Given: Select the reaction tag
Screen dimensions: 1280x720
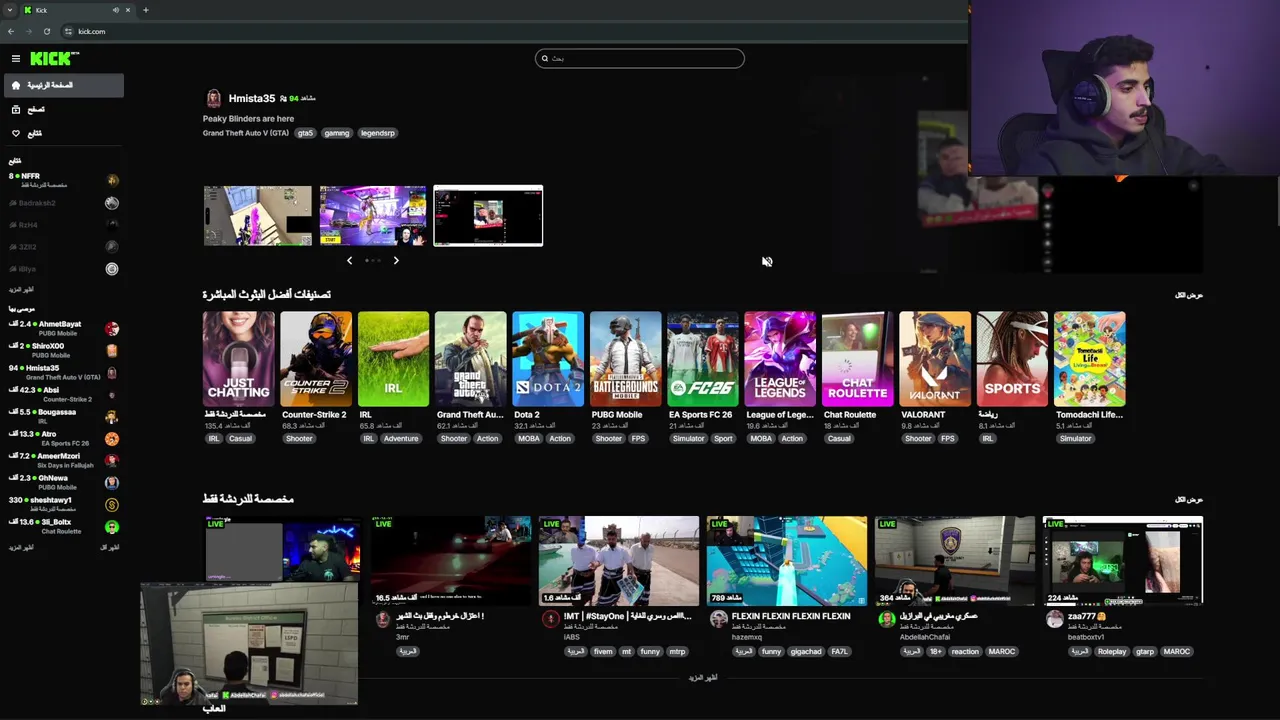Looking at the screenshot, I should pyautogui.click(x=965, y=651).
